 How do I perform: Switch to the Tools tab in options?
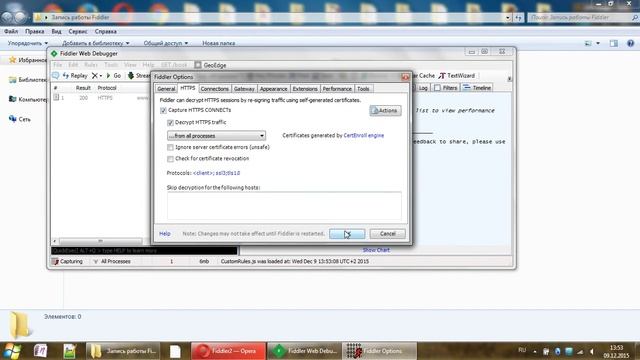[x=363, y=89]
